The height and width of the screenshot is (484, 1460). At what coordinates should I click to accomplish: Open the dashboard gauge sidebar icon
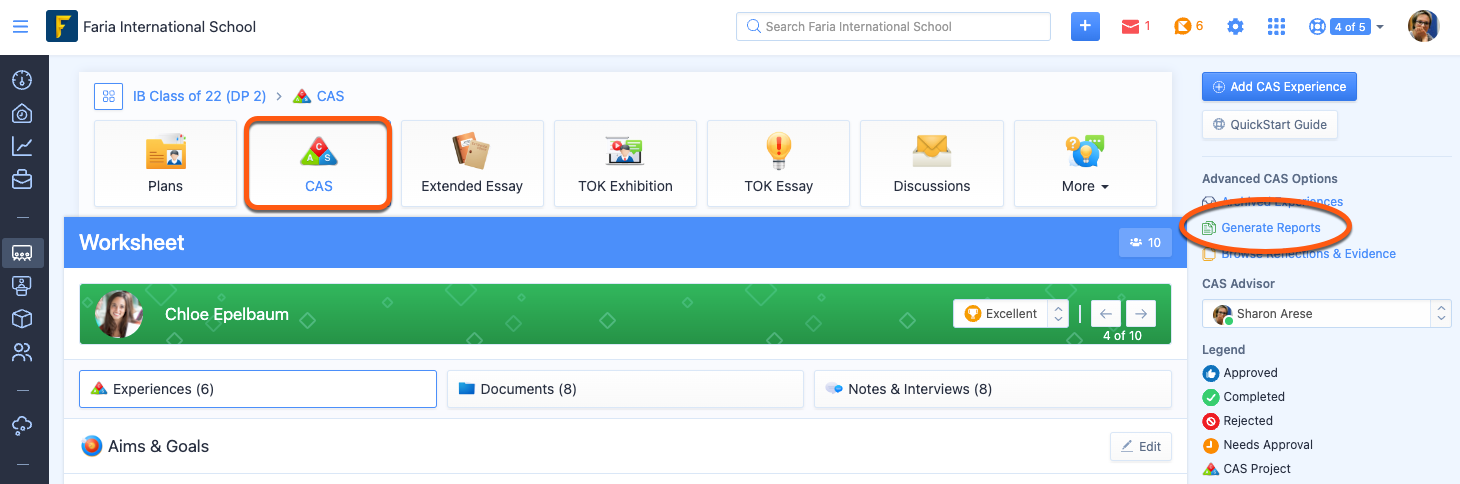tap(22, 79)
